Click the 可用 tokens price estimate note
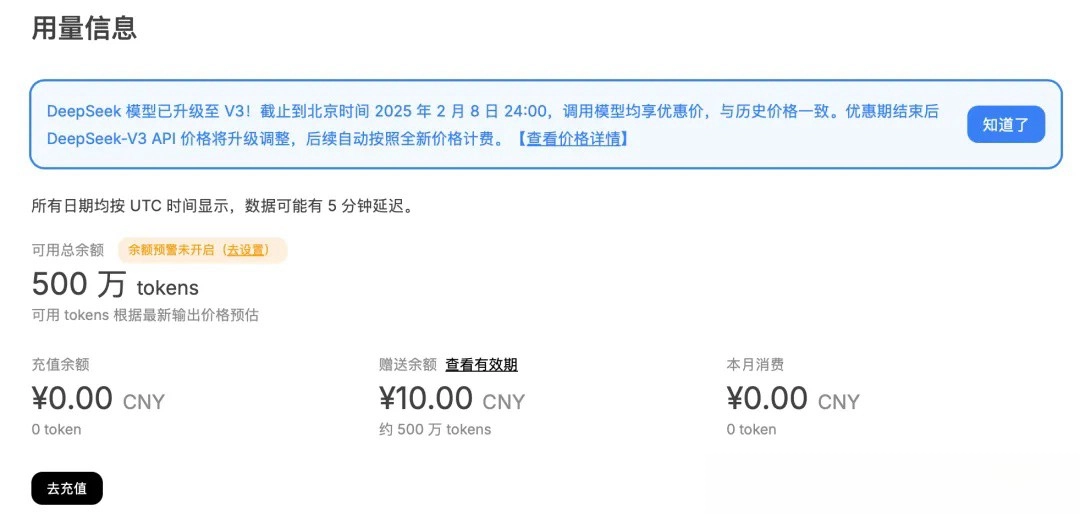The width and height of the screenshot is (1080, 529). pyautogui.click(x=145, y=315)
